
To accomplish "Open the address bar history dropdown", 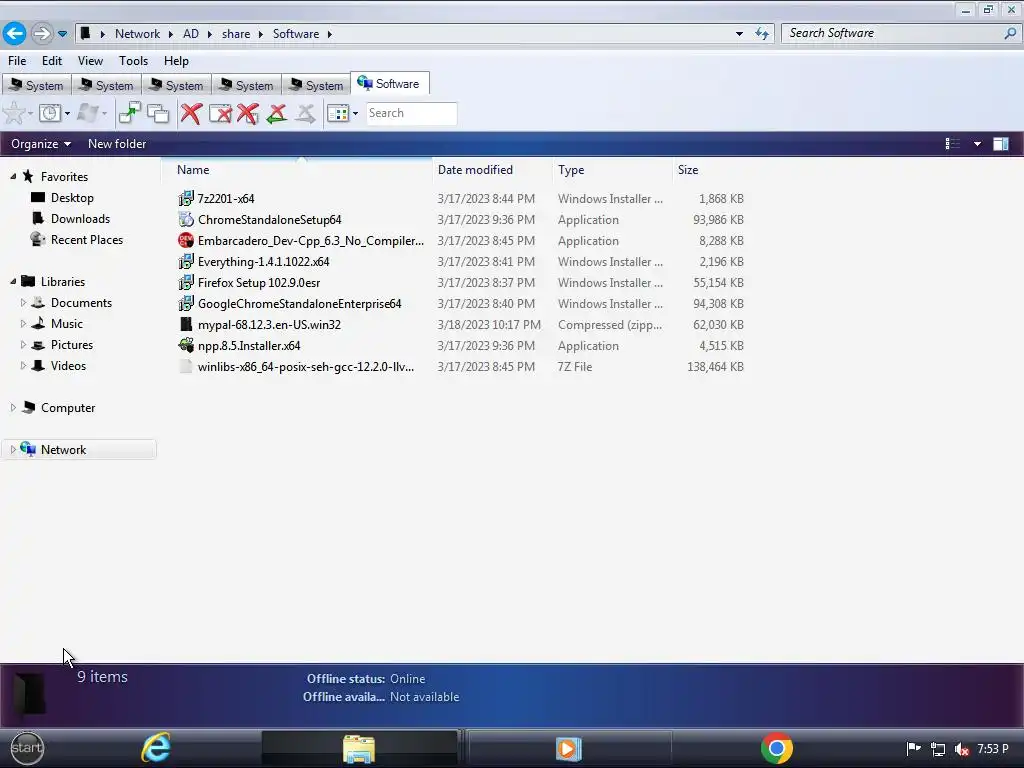I will pyautogui.click(x=739, y=33).
